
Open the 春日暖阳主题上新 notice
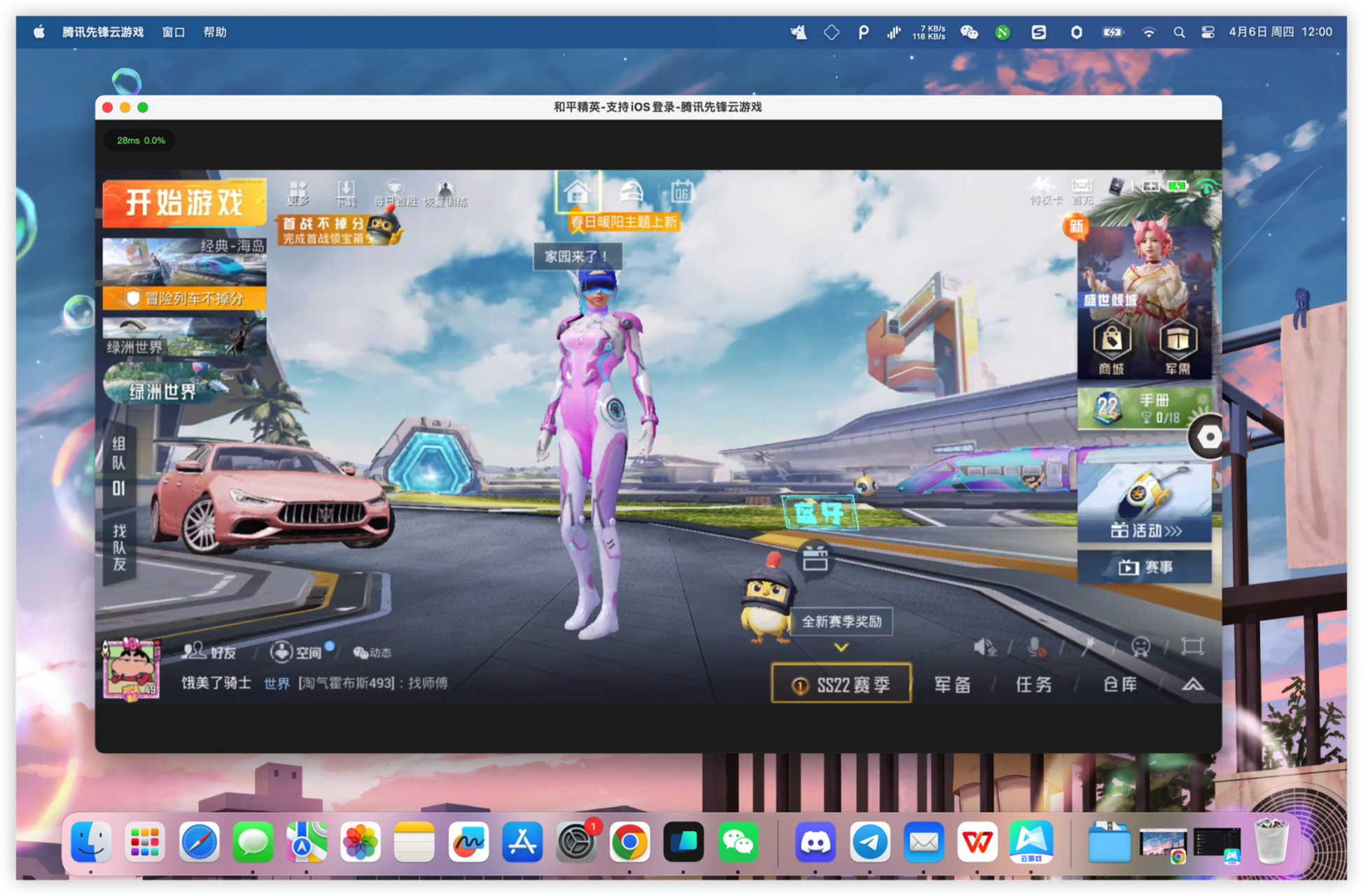[x=622, y=223]
